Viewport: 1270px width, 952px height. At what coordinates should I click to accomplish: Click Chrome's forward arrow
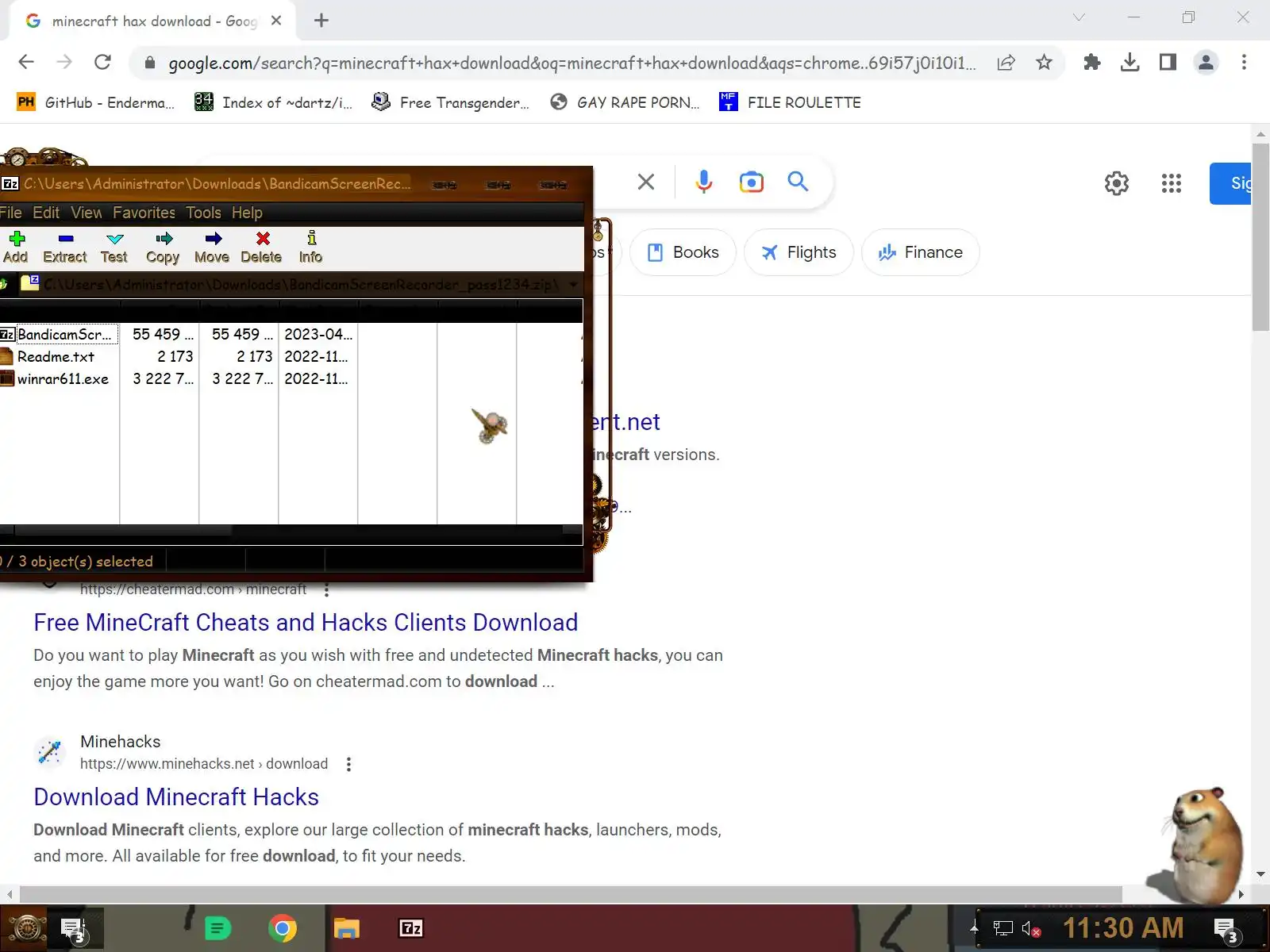64,63
